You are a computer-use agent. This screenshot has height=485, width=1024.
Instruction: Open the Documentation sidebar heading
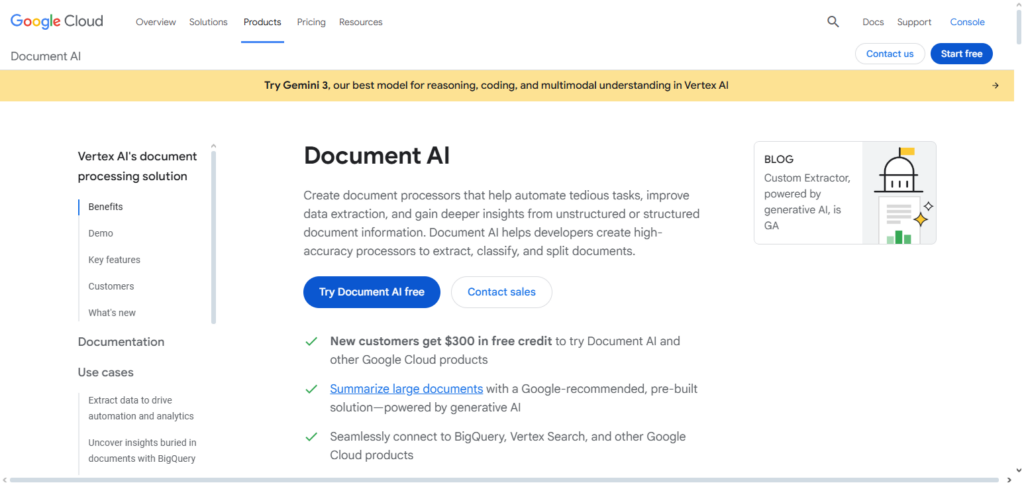(x=121, y=342)
